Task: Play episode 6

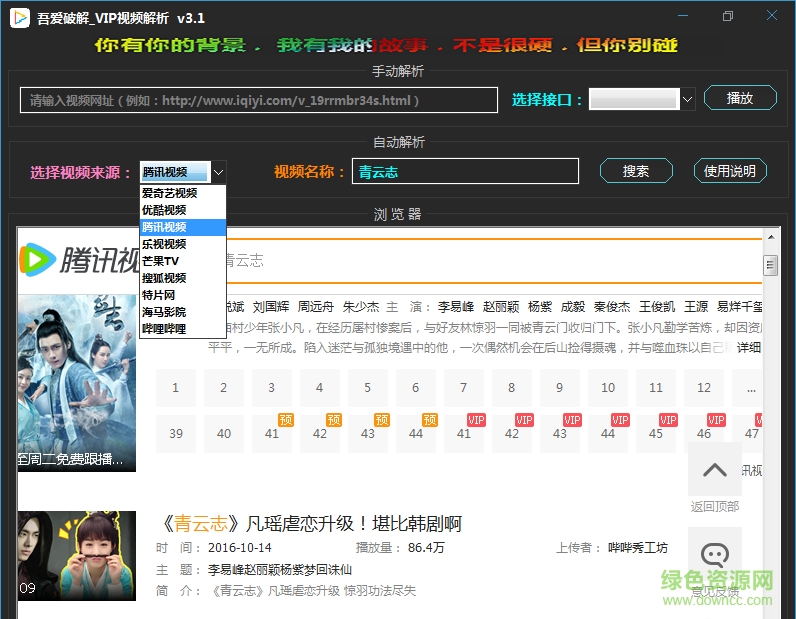Action: point(415,388)
